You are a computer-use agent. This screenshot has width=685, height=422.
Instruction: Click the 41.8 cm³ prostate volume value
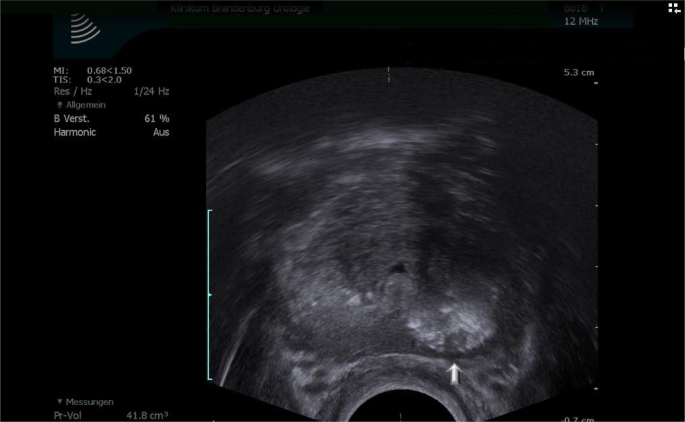coord(147,415)
